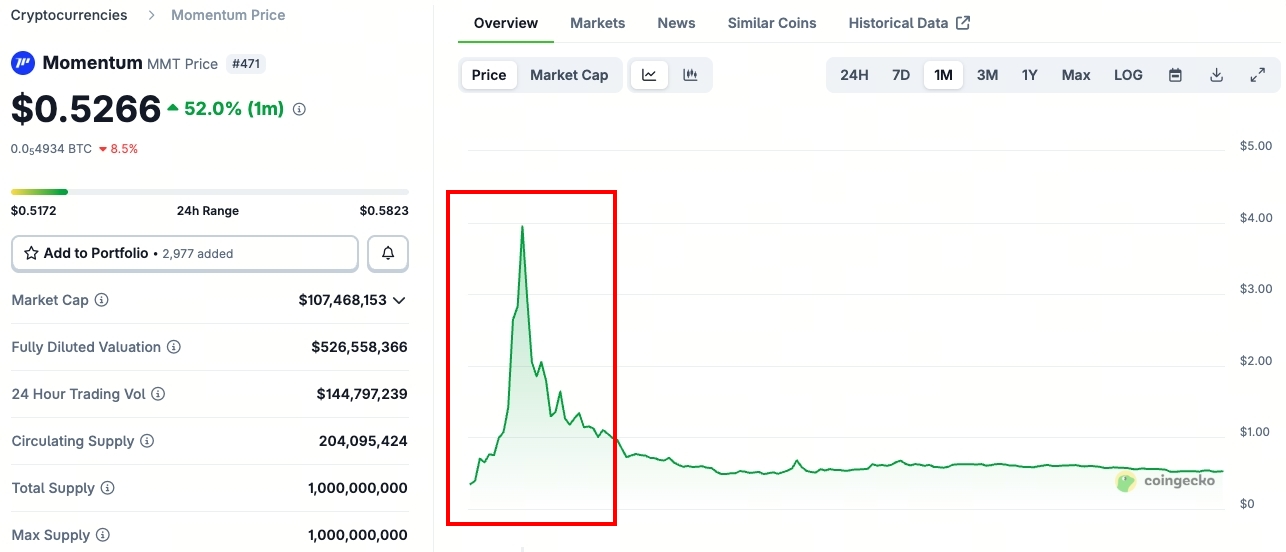Image resolution: width=1286 pixels, height=552 pixels.
Task: Set chart range to 24H
Action: click(x=854, y=75)
